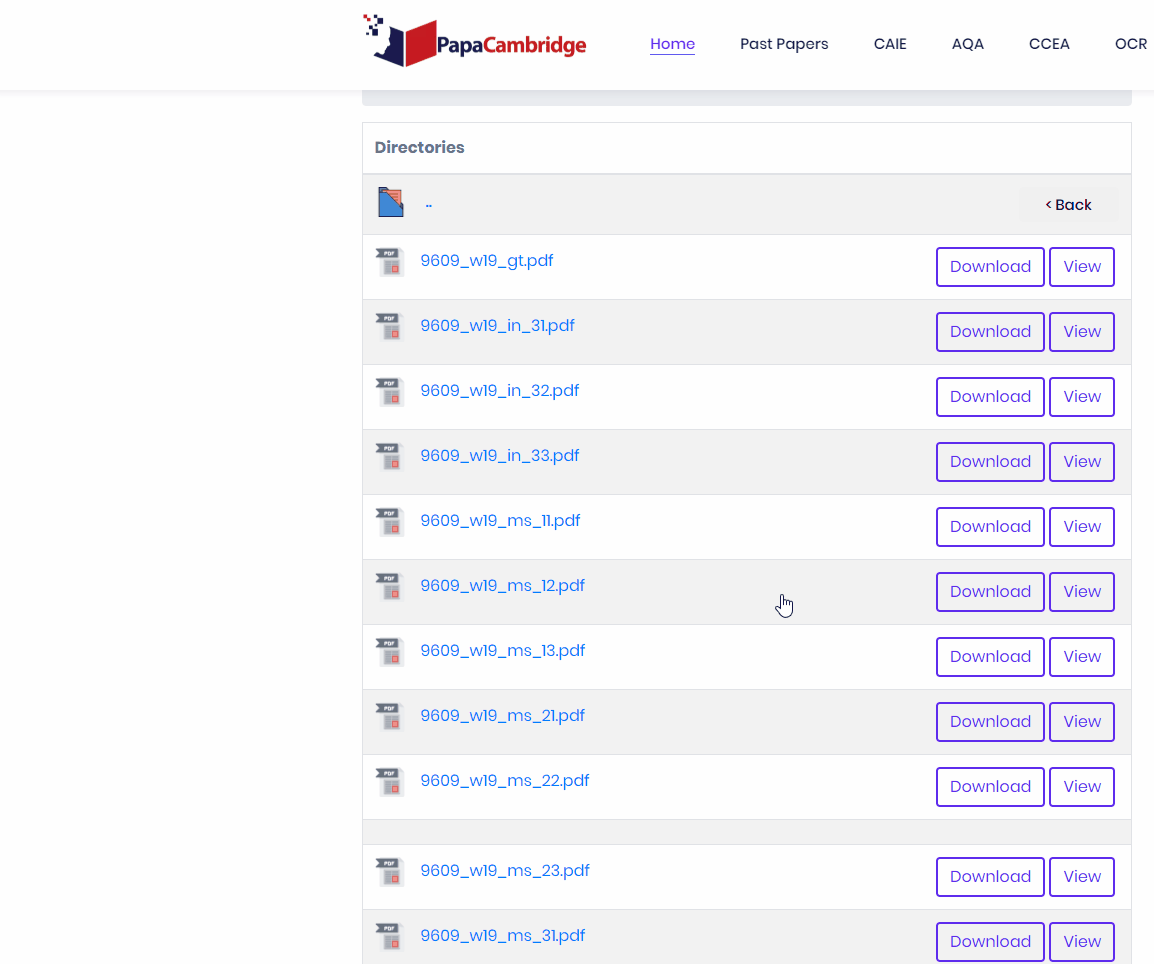Click the PDF icon beside 9609_w19_gt.pdf
The image size is (1154, 964).
click(389, 261)
